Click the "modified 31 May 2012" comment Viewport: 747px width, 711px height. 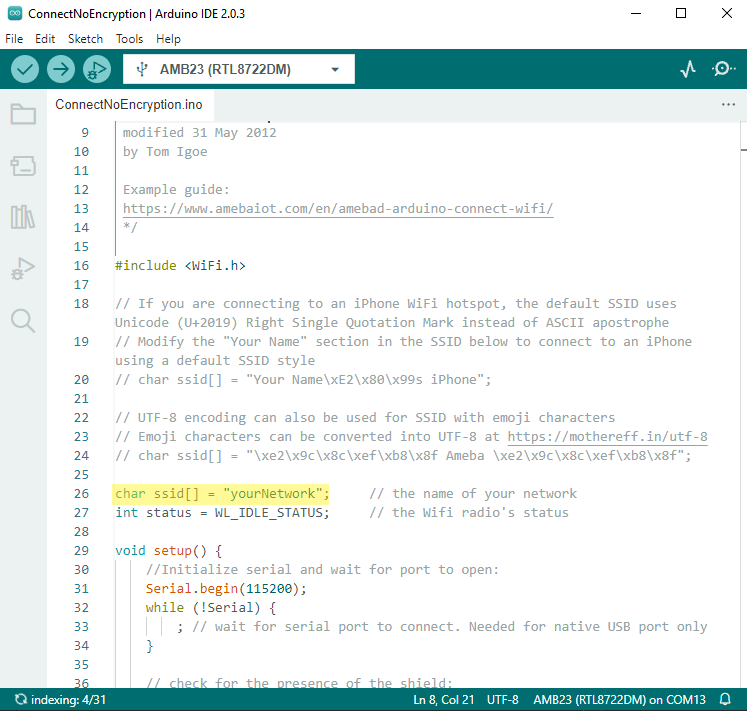pyautogui.click(x=199, y=133)
